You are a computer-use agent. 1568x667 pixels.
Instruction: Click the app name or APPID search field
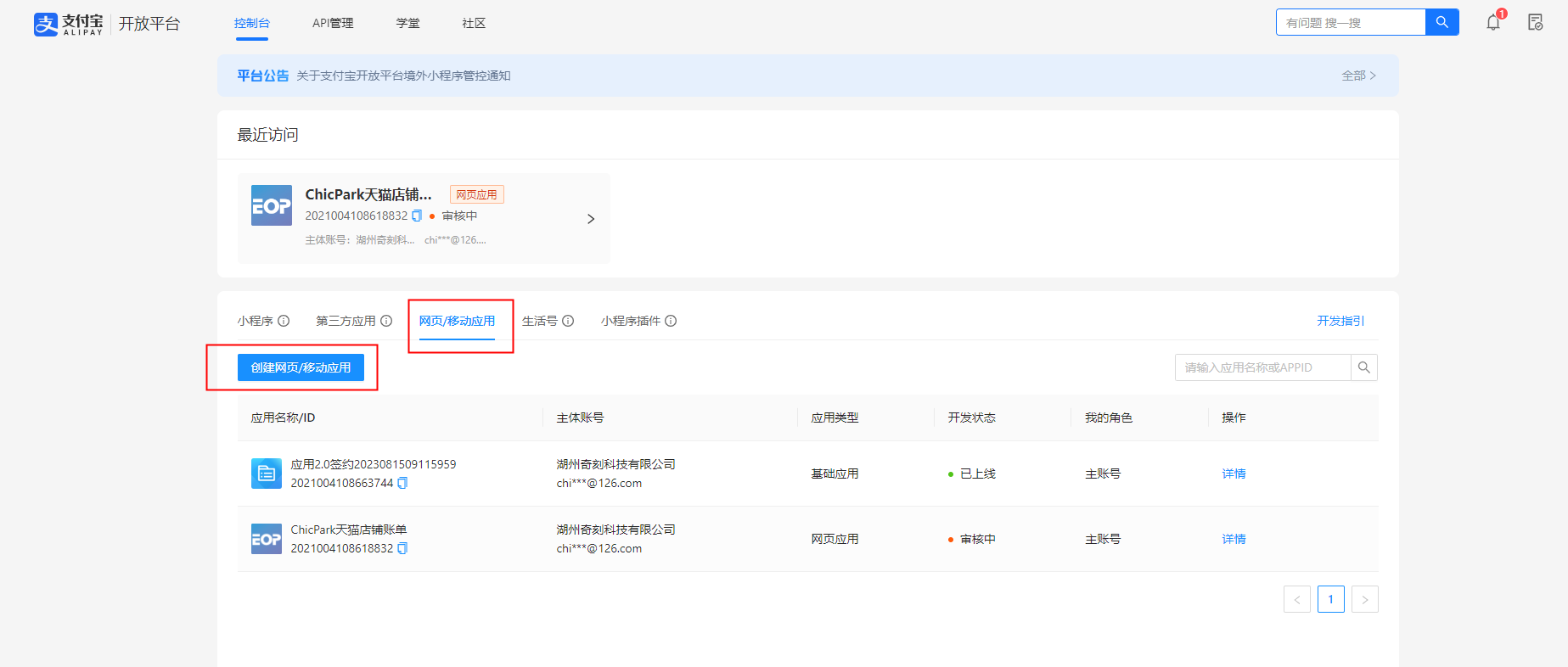(x=1262, y=367)
